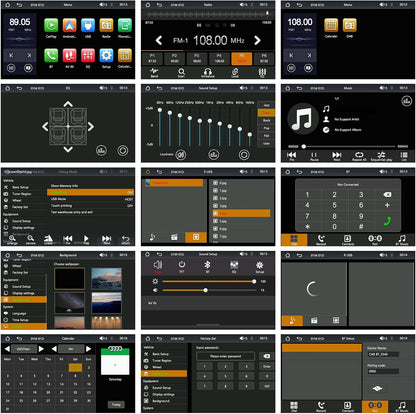The image size is (416, 414).
Task: Open Calendar icon in the 108.00 menu screen
Action: pos(331,25)
